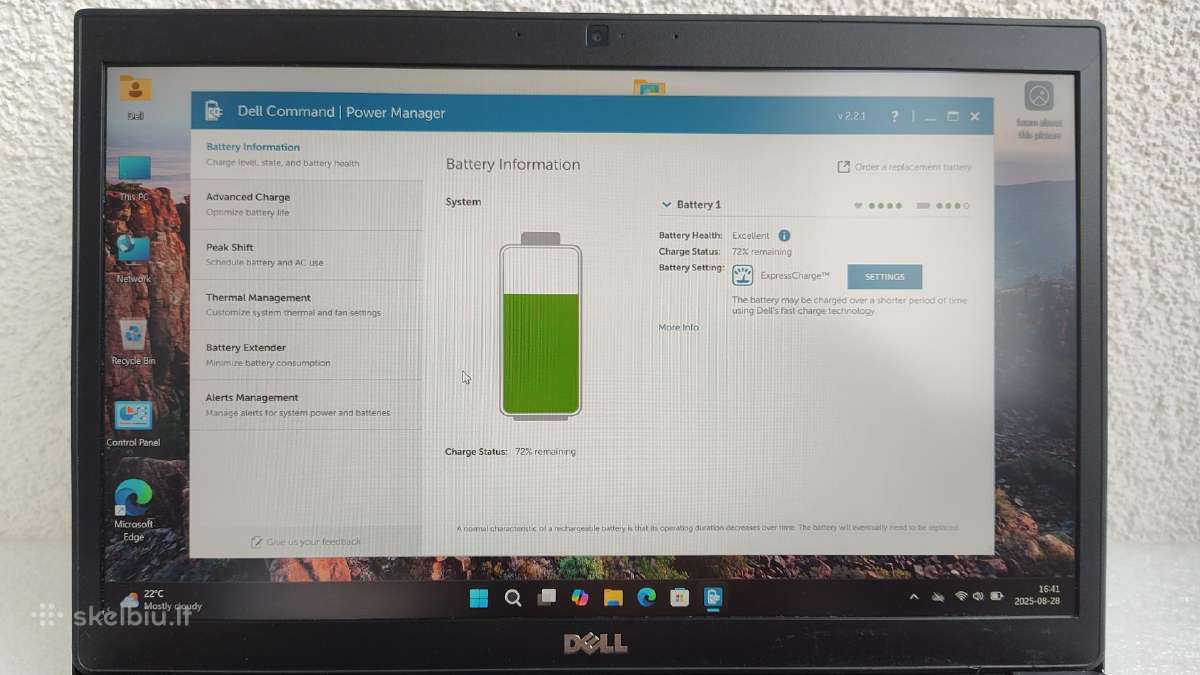Click the v2.2.1 version text
This screenshot has height=675, width=1200.
pyautogui.click(x=854, y=117)
